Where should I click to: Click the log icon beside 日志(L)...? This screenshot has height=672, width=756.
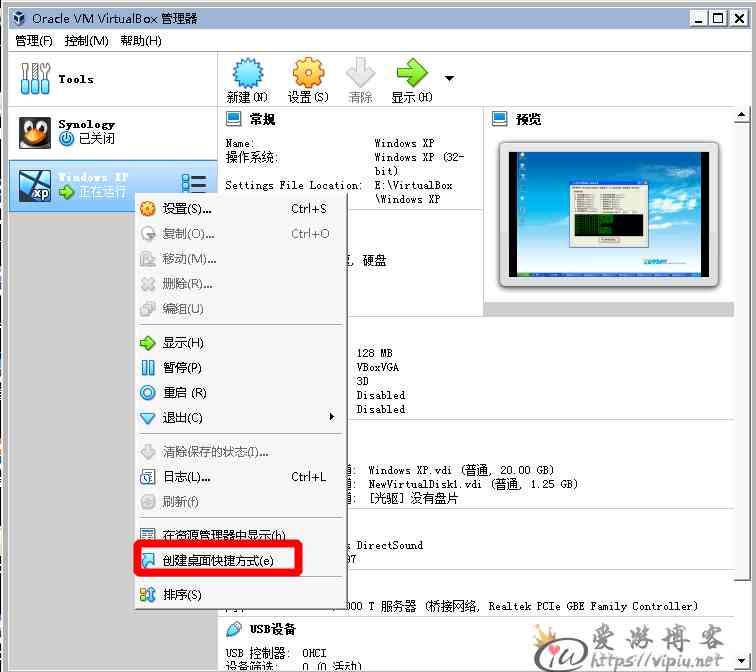(148, 477)
